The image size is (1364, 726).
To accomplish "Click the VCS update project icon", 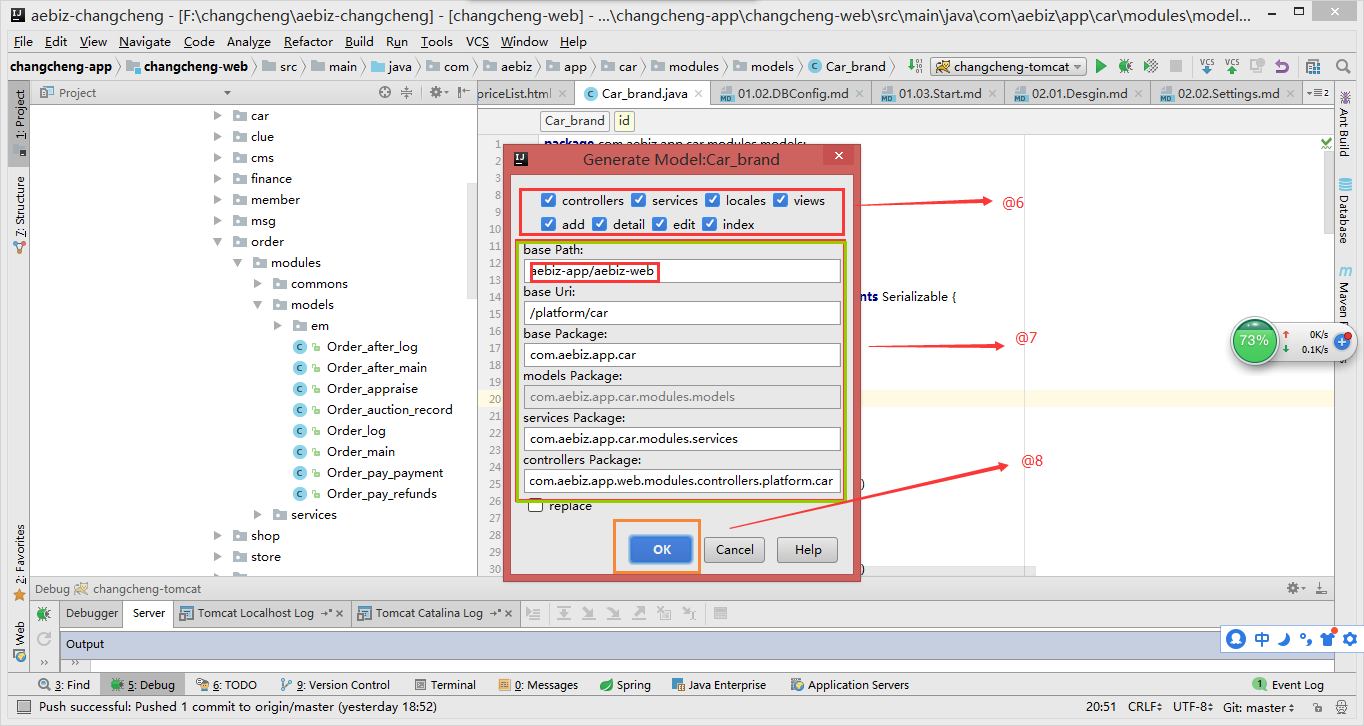I will (x=1207, y=67).
